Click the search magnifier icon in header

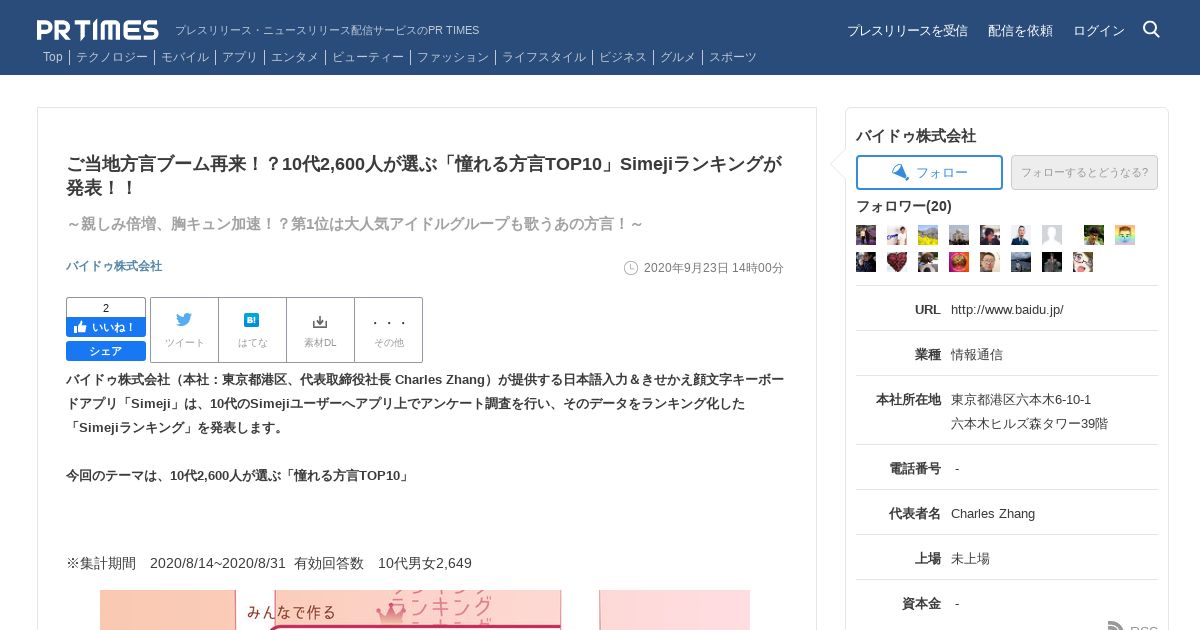1151,30
